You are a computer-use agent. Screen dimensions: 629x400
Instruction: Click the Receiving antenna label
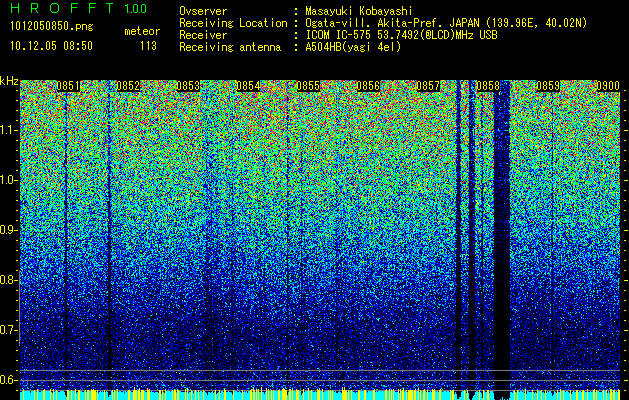(x=230, y=47)
